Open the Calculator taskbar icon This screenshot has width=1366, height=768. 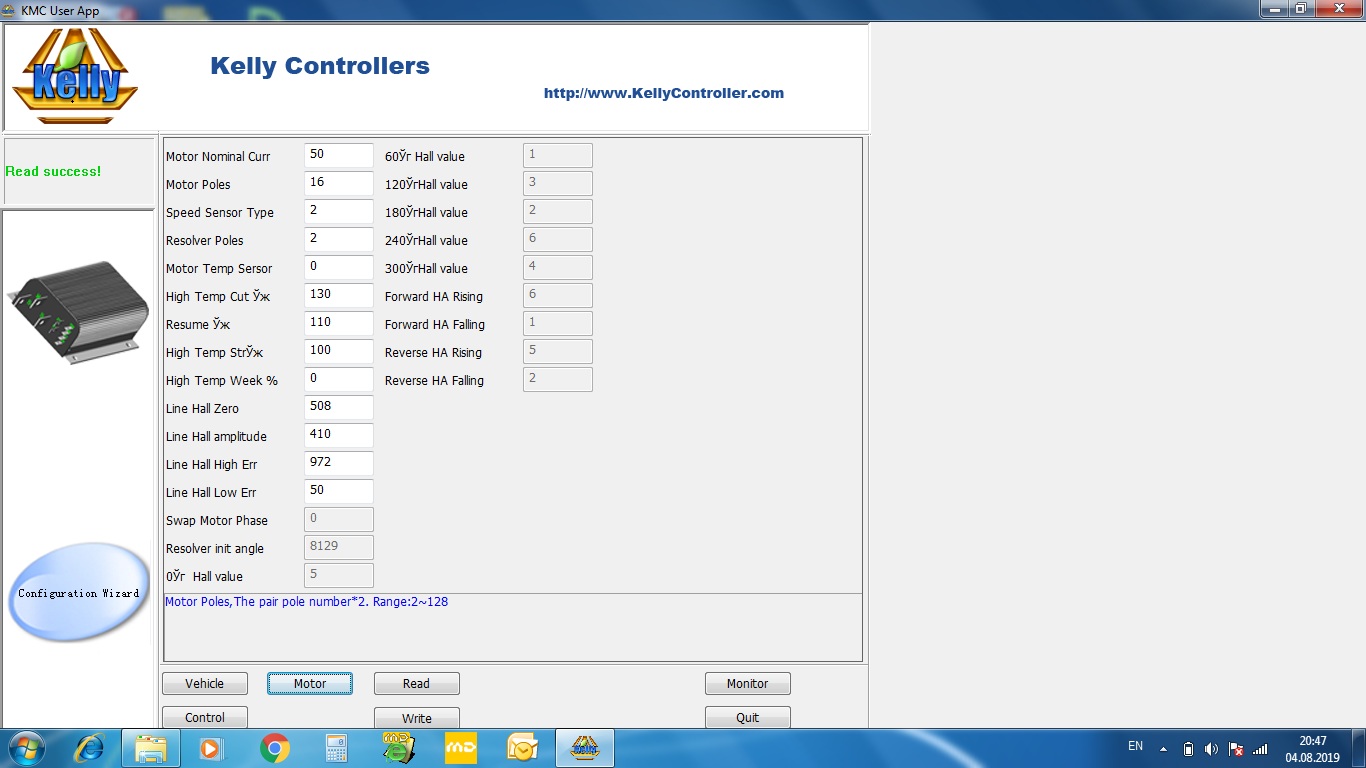(x=337, y=748)
